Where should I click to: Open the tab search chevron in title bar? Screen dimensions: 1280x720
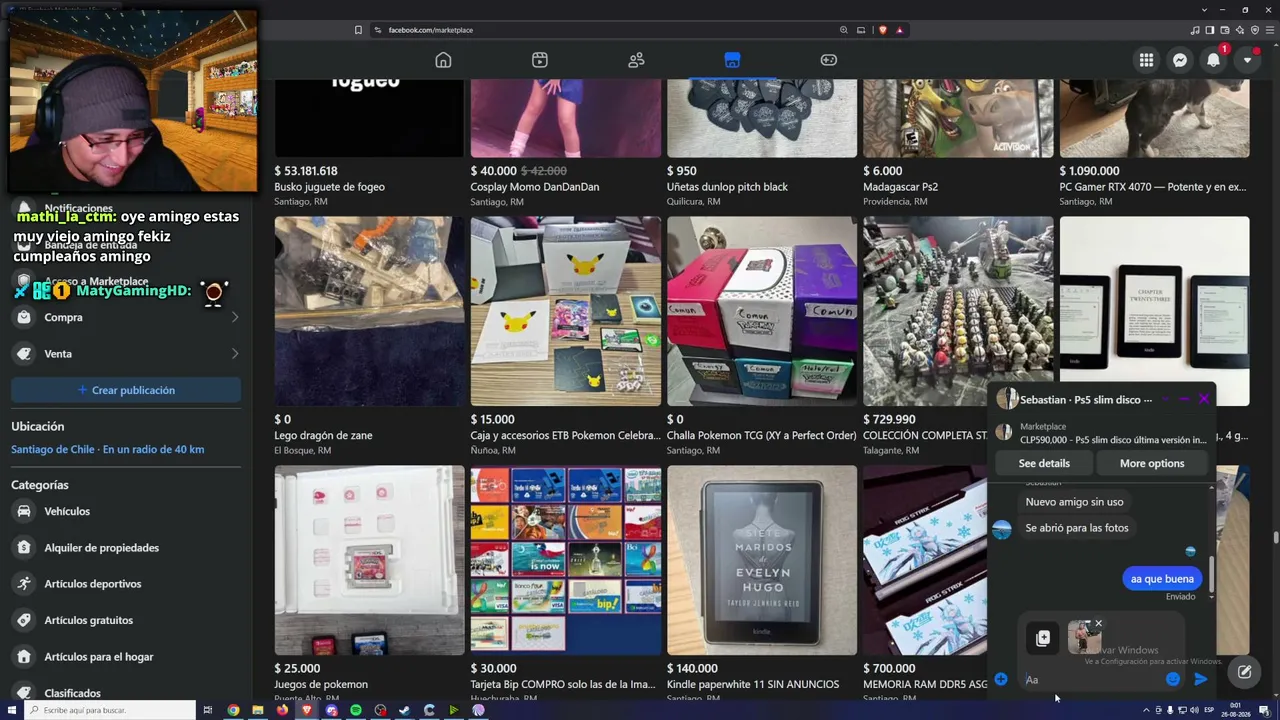click(1204, 10)
